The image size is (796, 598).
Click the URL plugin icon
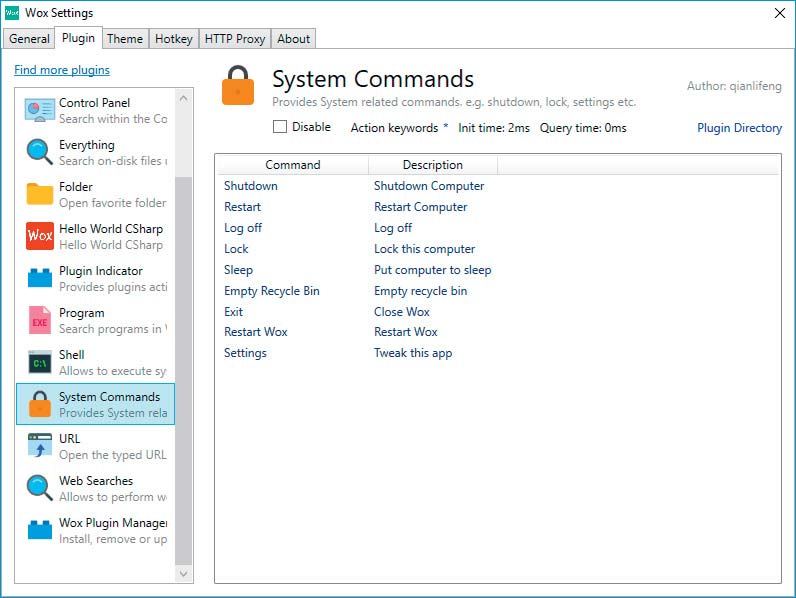(40, 446)
